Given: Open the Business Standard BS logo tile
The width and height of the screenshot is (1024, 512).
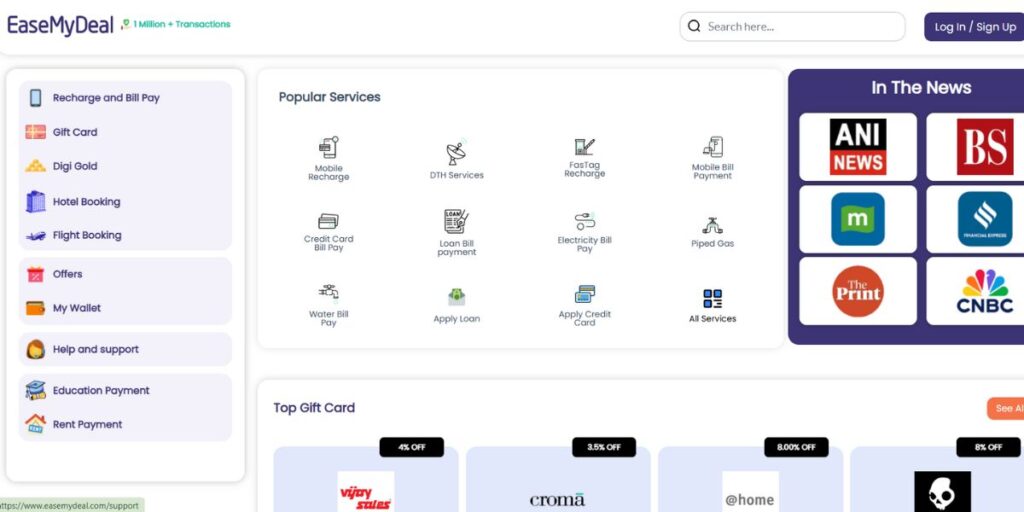Looking at the screenshot, I should tap(975, 146).
